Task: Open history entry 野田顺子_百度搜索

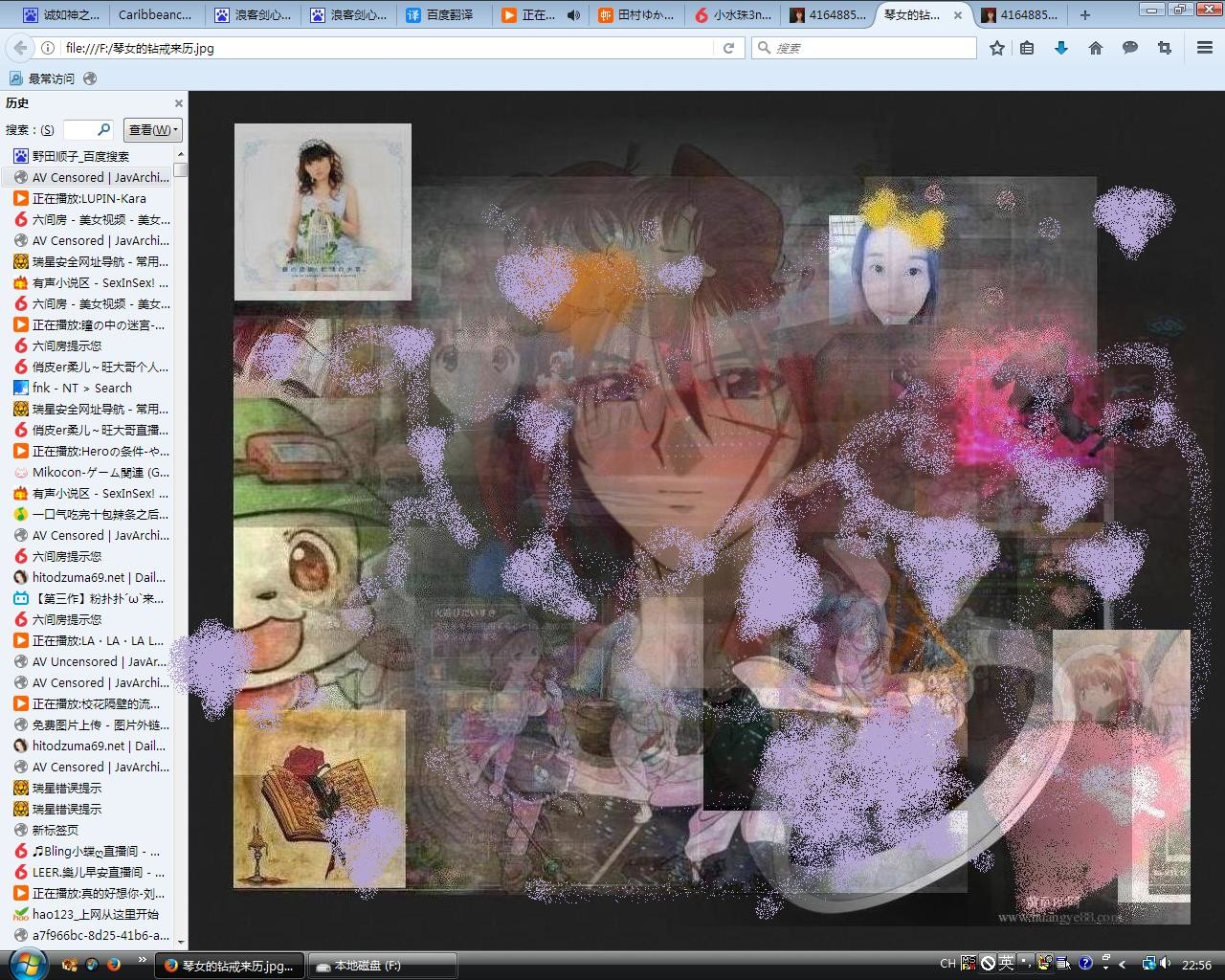Action: tap(87, 156)
